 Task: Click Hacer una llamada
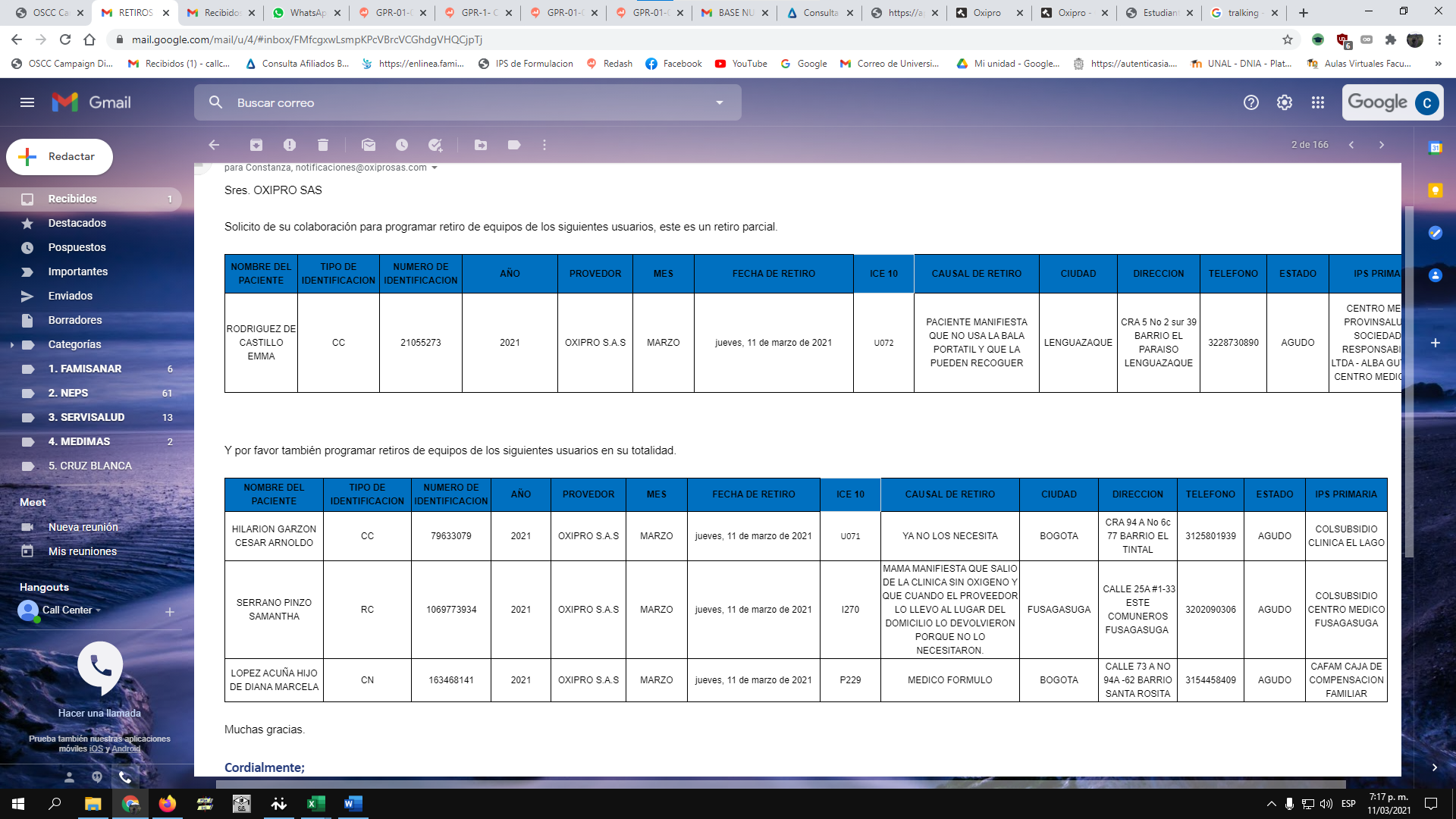(x=99, y=714)
